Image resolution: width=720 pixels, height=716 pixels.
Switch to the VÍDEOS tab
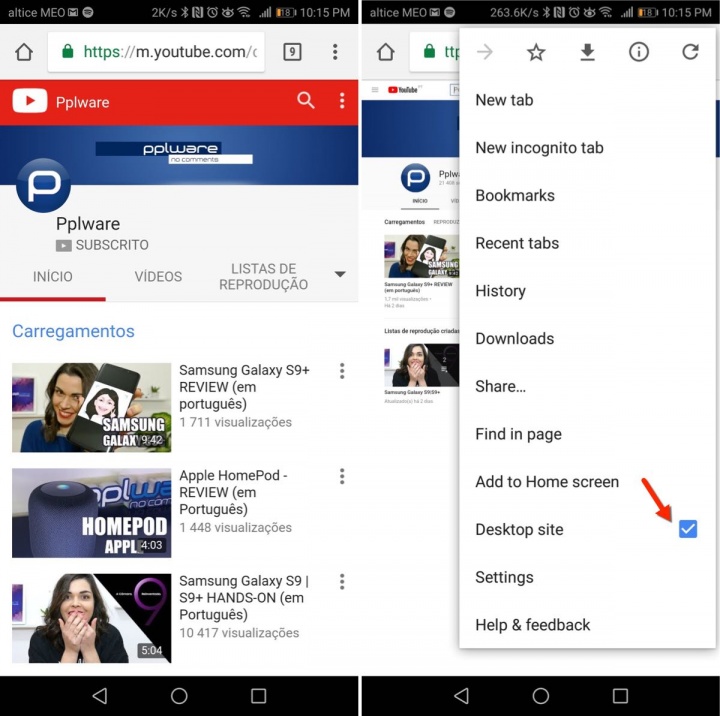(158, 276)
